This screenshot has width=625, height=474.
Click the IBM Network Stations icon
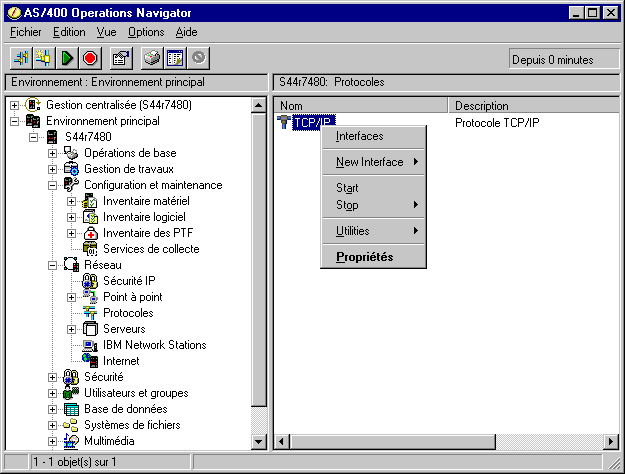pyautogui.click(x=90, y=345)
